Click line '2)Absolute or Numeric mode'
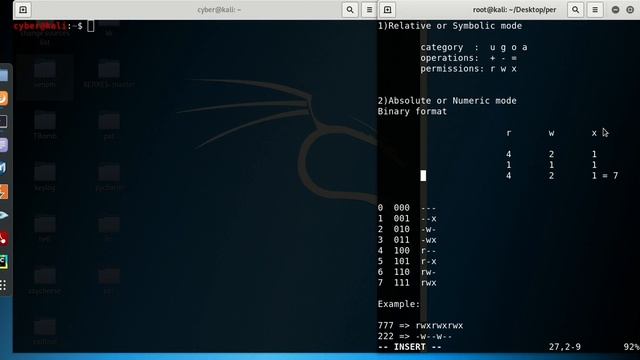The height and width of the screenshot is (360, 640). pos(447,100)
